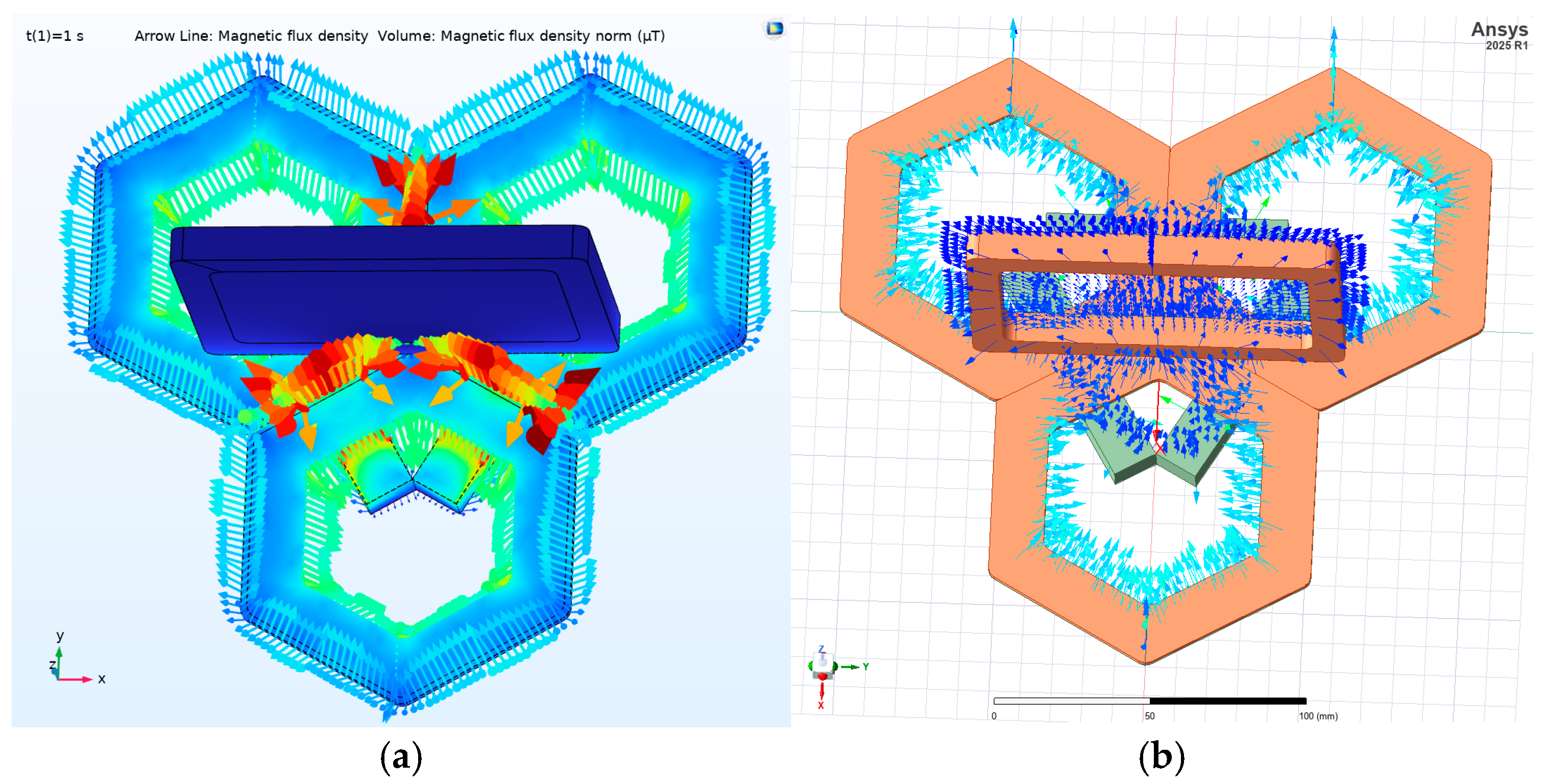
Task: Click the Ansys orientation triad gizmo
Action: 837,677
